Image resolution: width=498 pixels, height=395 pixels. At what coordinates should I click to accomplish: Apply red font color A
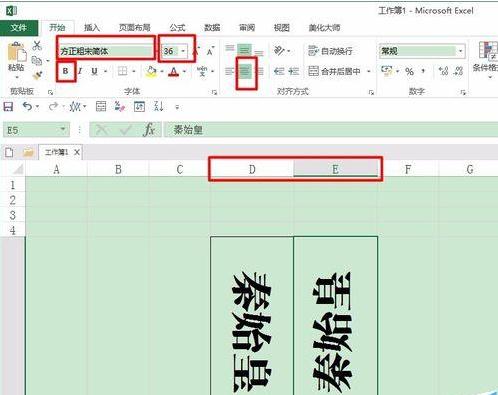point(173,71)
